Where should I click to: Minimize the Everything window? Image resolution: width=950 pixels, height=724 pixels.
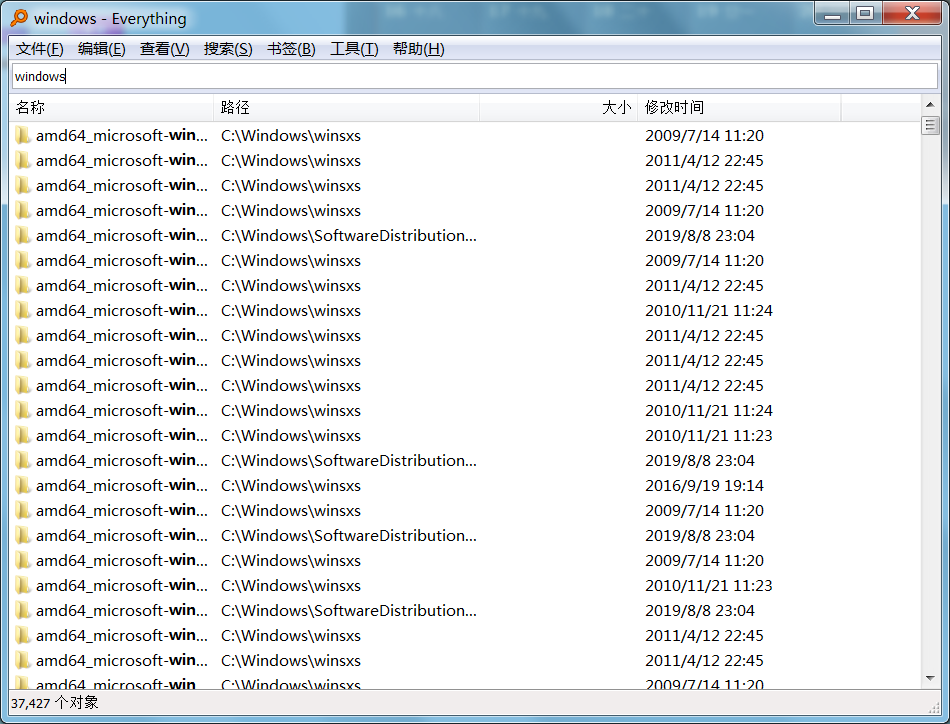832,13
